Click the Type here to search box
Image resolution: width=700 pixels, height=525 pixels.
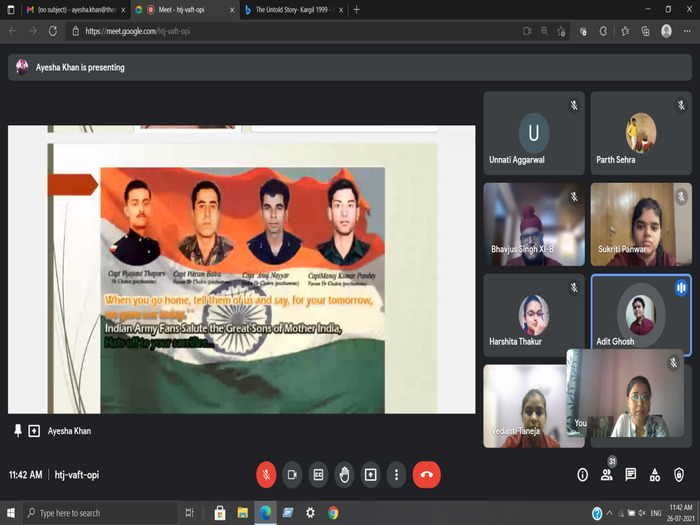pyautogui.click(x=100, y=513)
